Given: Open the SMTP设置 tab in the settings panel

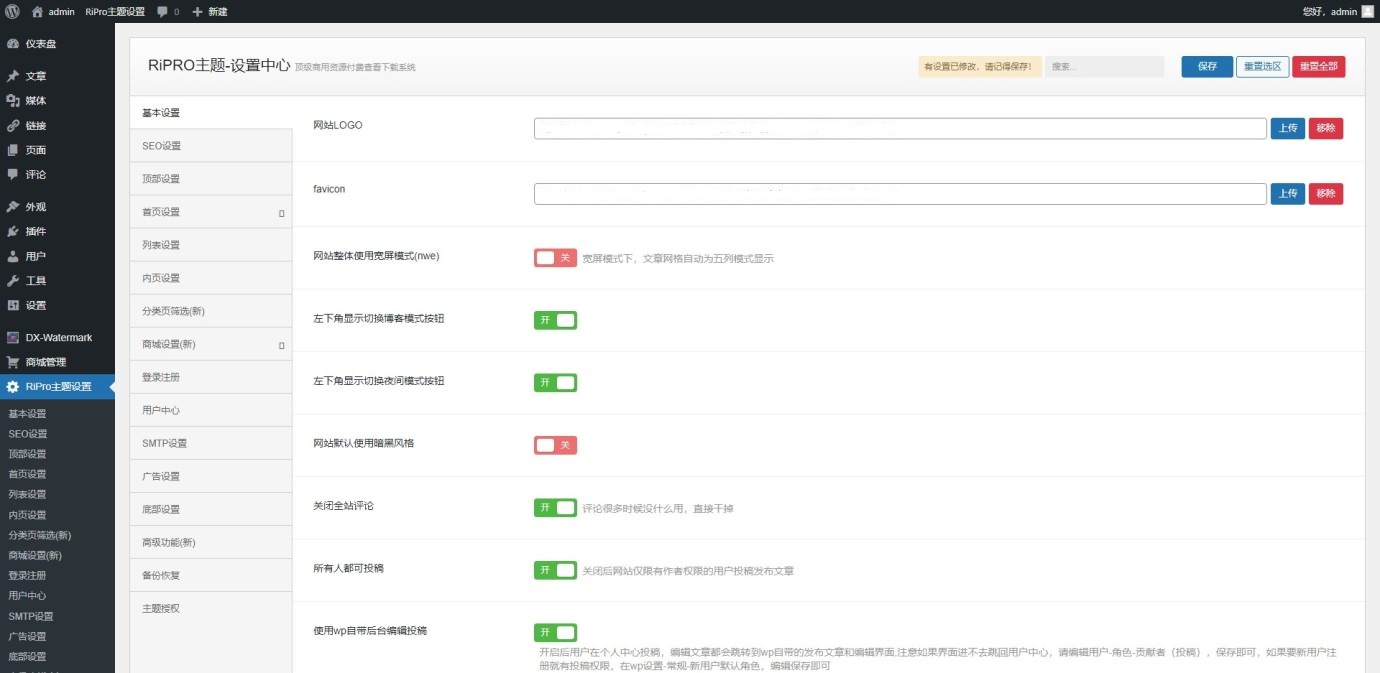Looking at the screenshot, I should (211, 443).
